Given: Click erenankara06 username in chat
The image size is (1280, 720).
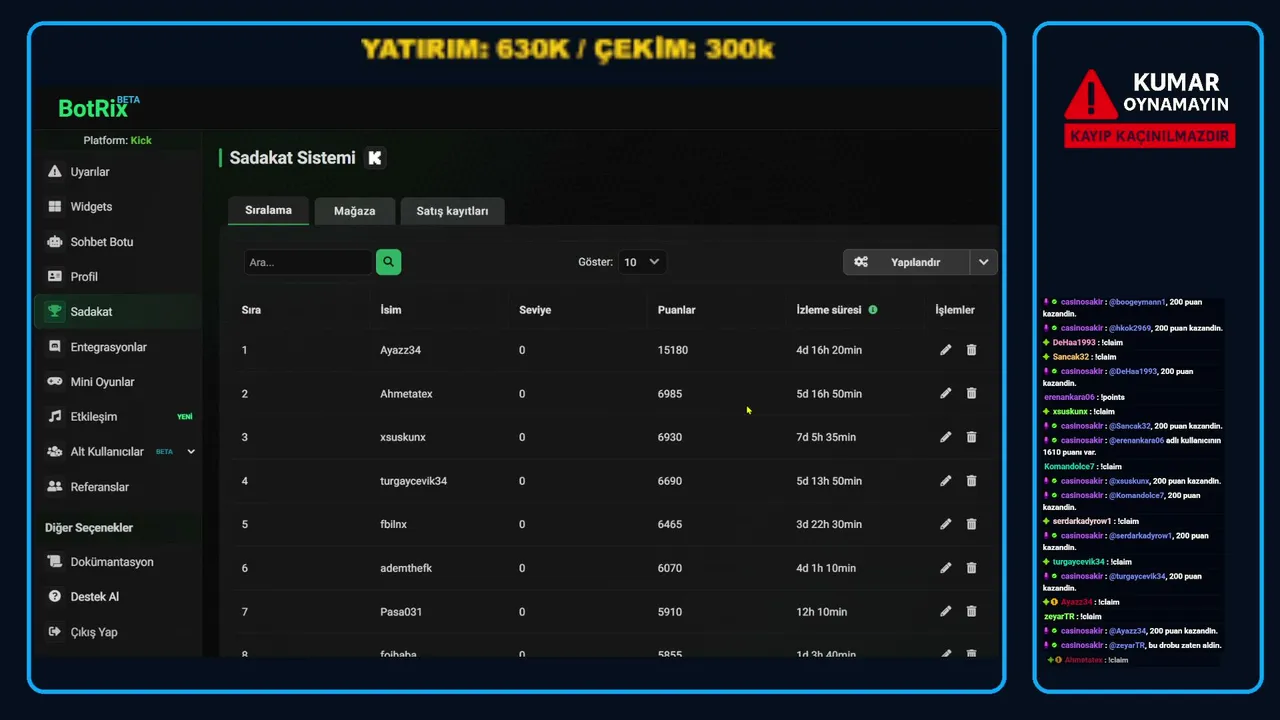Looking at the screenshot, I should pyautogui.click(x=1069, y=397).
